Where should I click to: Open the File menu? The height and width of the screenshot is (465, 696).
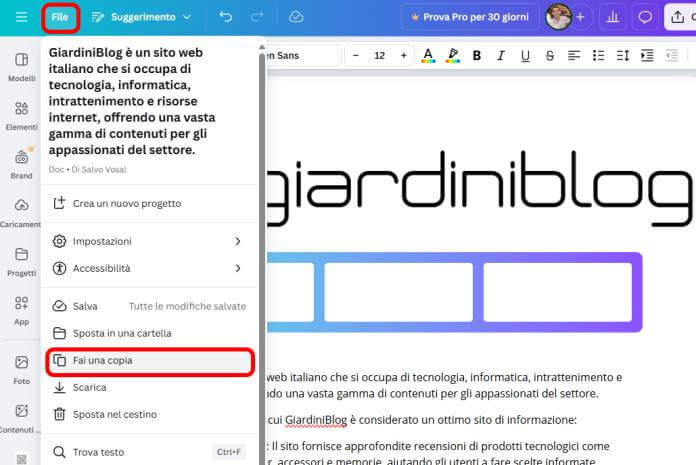[60, 17]
